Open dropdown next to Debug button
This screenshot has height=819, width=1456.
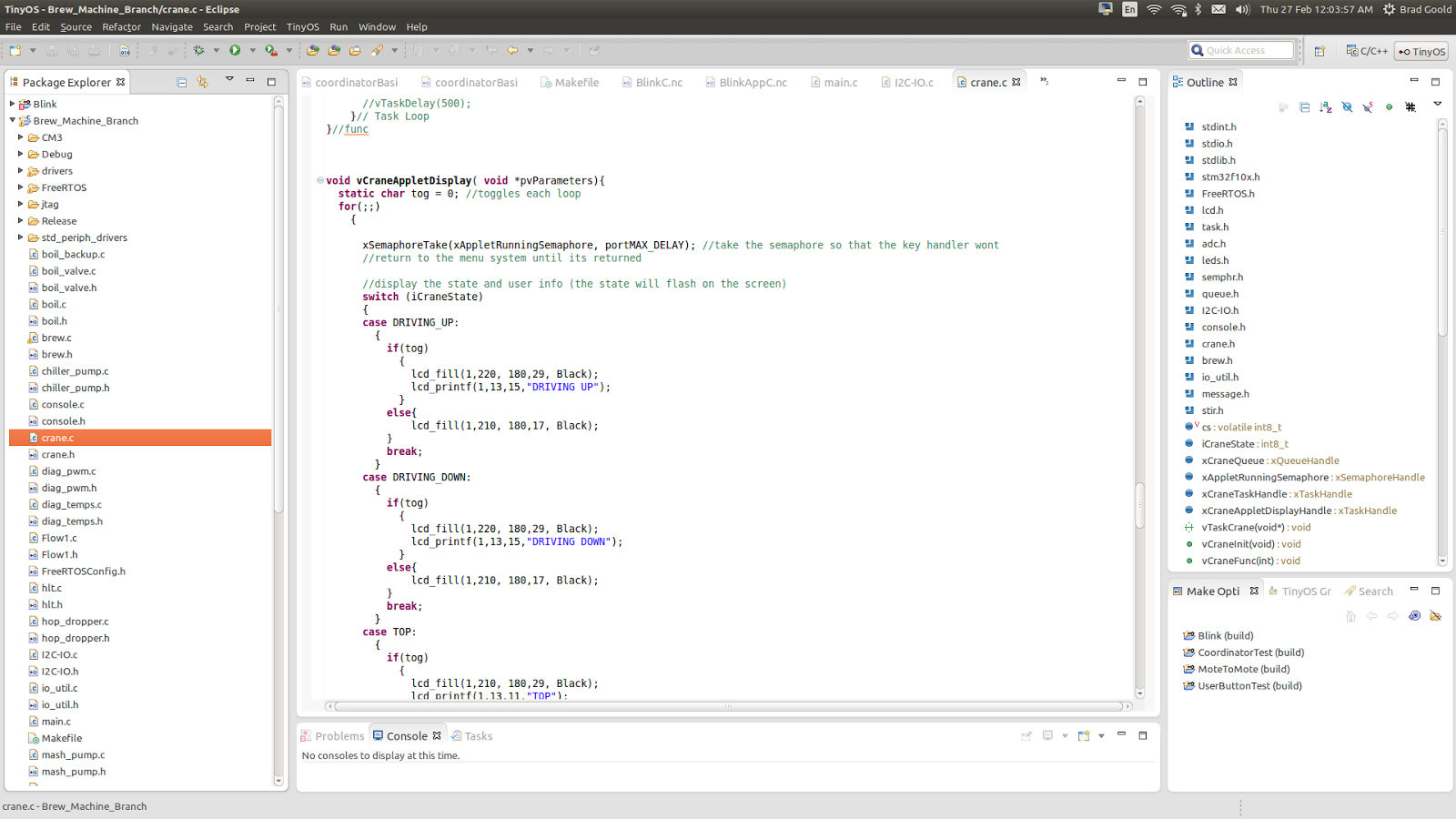[217, 50]
